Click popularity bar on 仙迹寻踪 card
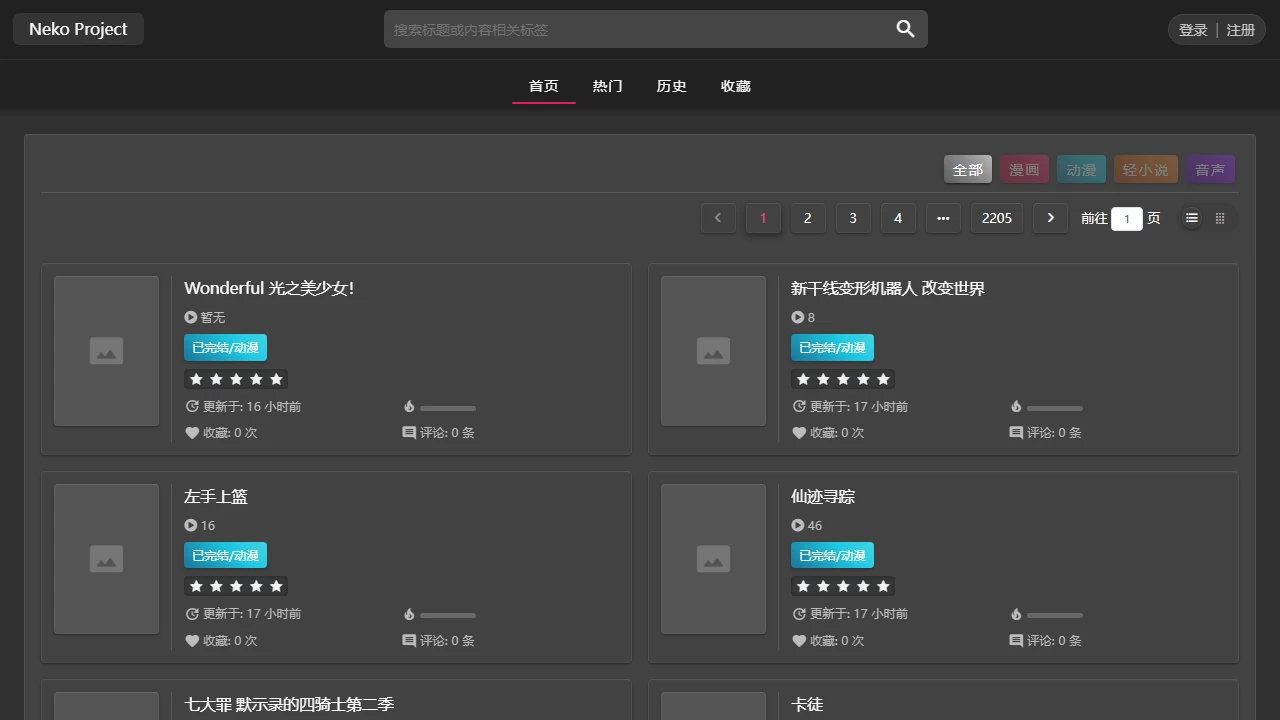Image resolution: width=1280 pixels, height=720 pixels. tap(1054, 615)
